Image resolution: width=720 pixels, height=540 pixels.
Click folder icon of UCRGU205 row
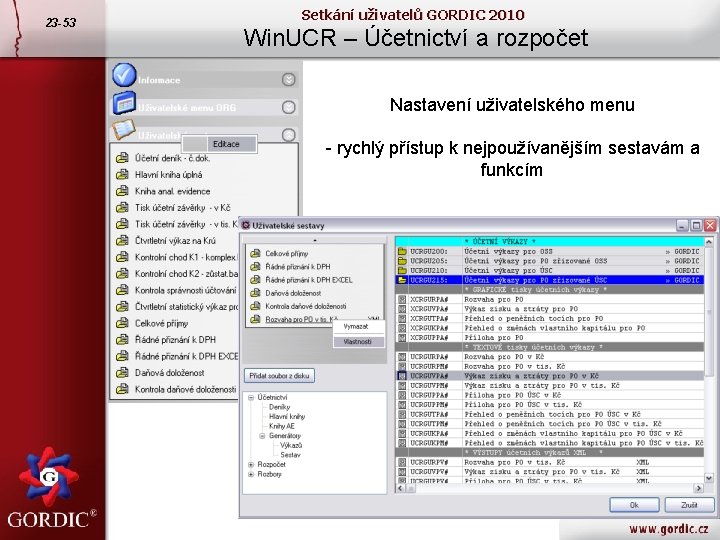click(402, 261)
